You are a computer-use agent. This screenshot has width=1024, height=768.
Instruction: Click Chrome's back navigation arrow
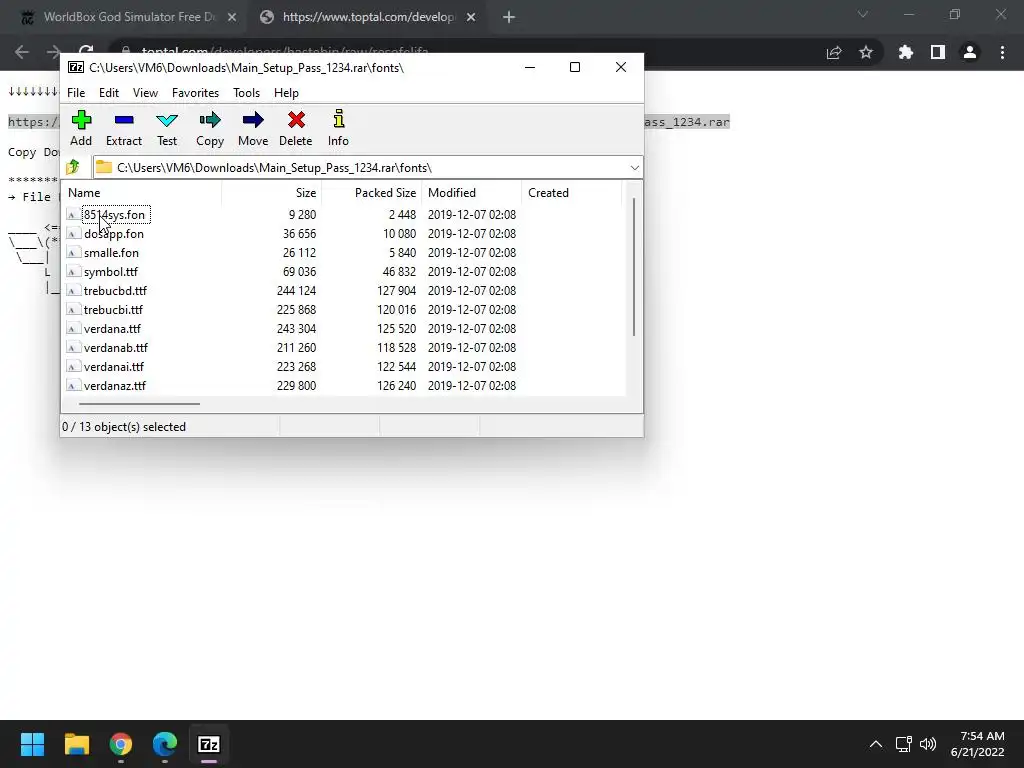click(x=22, y=52)
